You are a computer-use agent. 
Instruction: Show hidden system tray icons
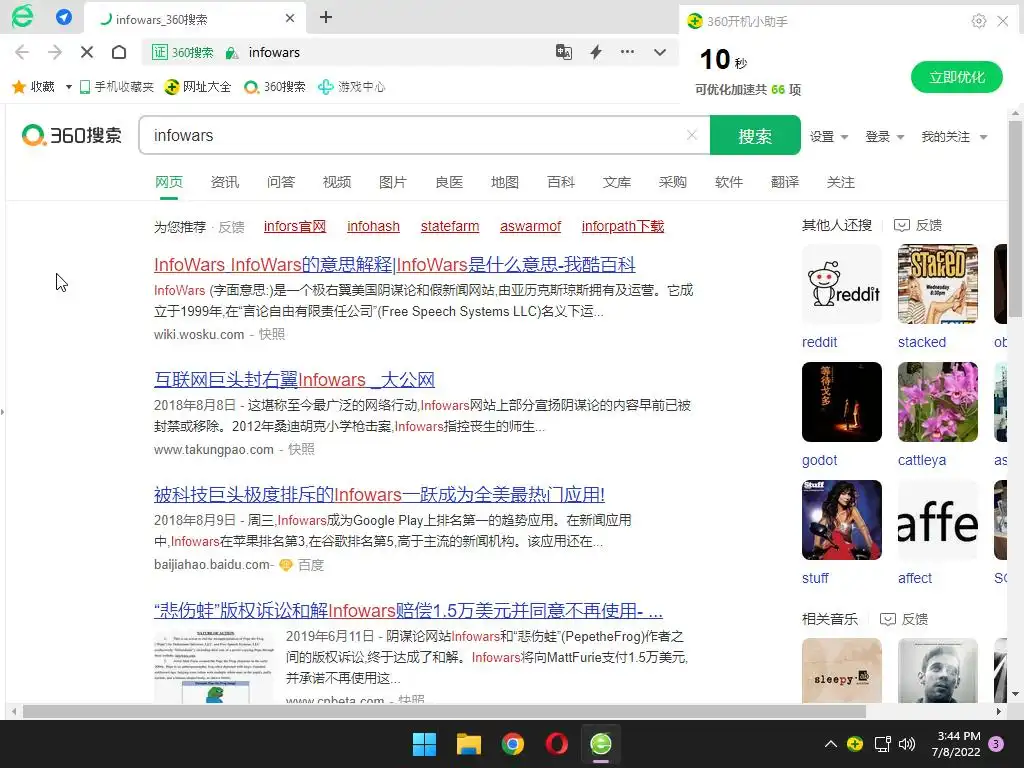831,744
